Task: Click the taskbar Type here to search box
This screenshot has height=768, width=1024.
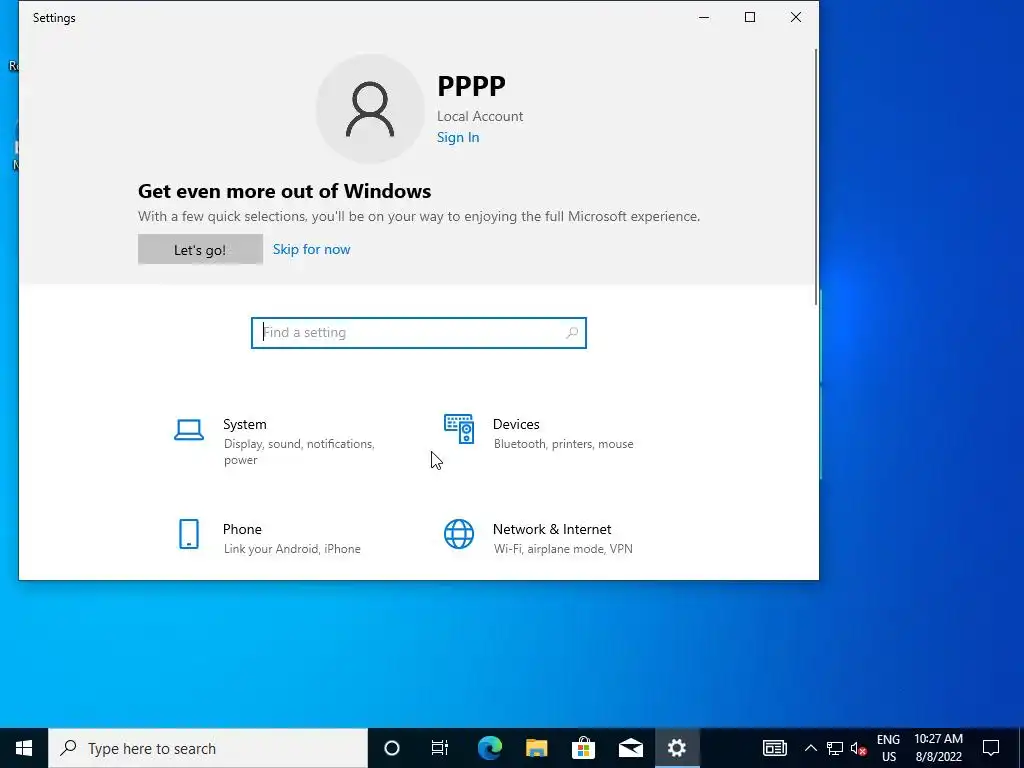Action: tap(208, 748)
